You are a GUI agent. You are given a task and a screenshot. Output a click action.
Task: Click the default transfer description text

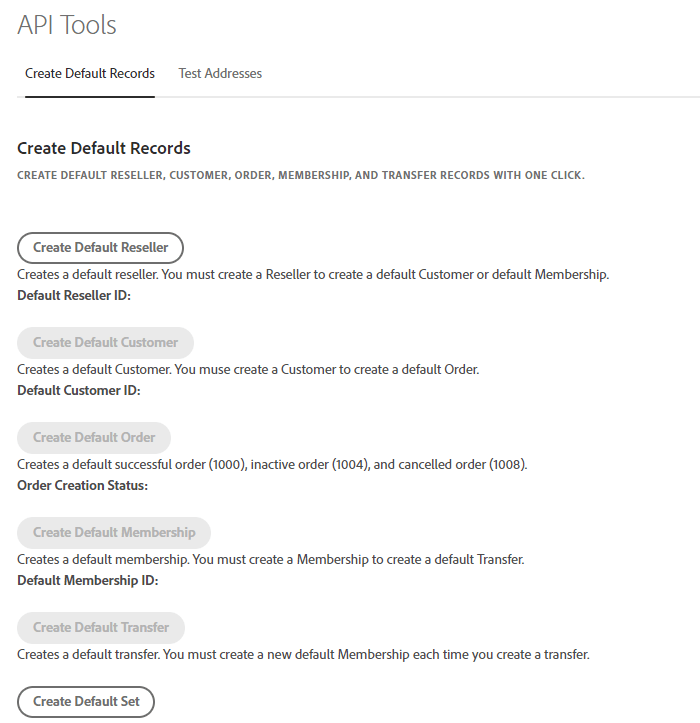tap(303, 655)
